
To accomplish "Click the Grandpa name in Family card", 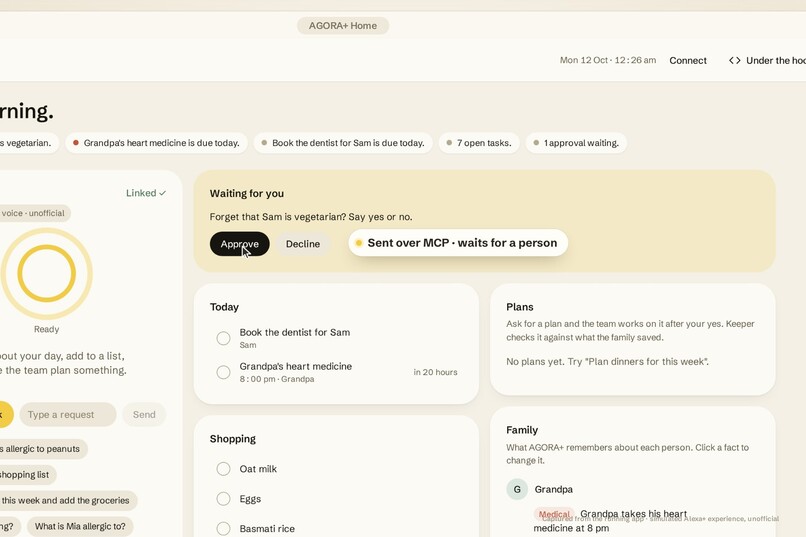I will pyautogui.click(x=554, y=489).
